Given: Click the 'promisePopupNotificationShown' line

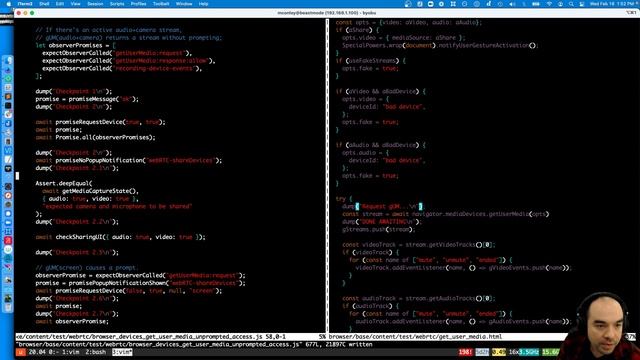Looking at the screenshot, I should (140, 283).
